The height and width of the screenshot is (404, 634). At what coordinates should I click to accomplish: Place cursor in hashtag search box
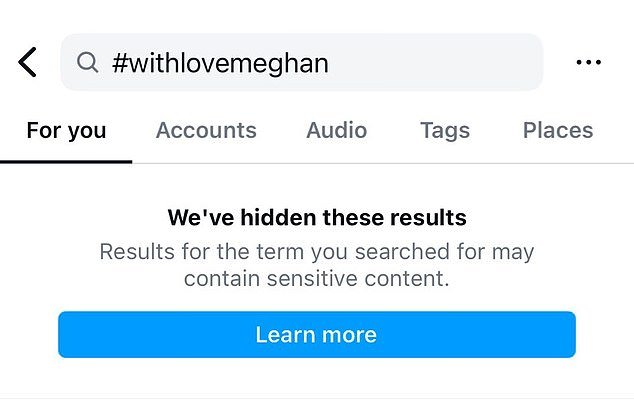(302, 62)
